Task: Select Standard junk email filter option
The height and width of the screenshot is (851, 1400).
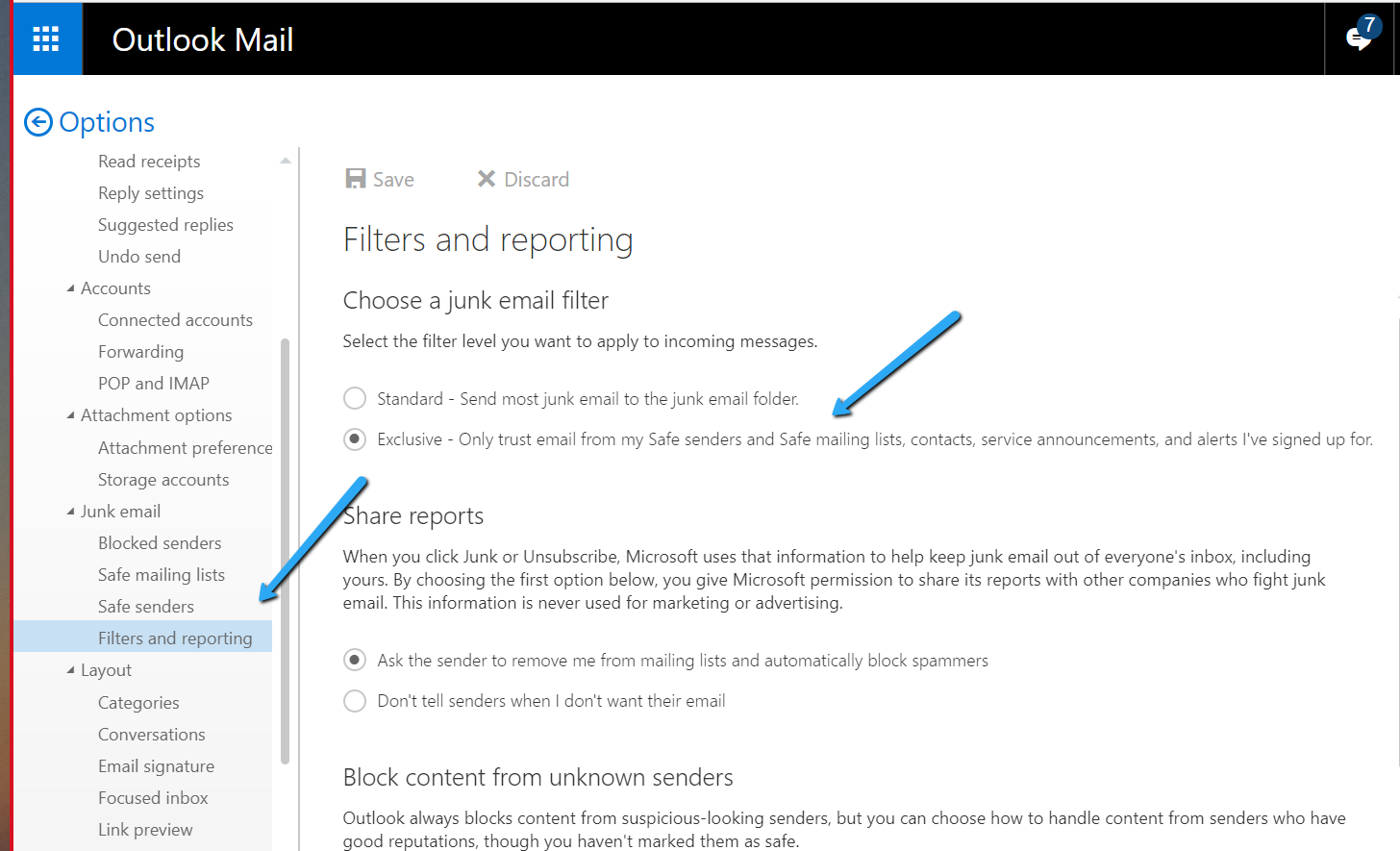Action: pyautogui.click(x=355, y=398)
